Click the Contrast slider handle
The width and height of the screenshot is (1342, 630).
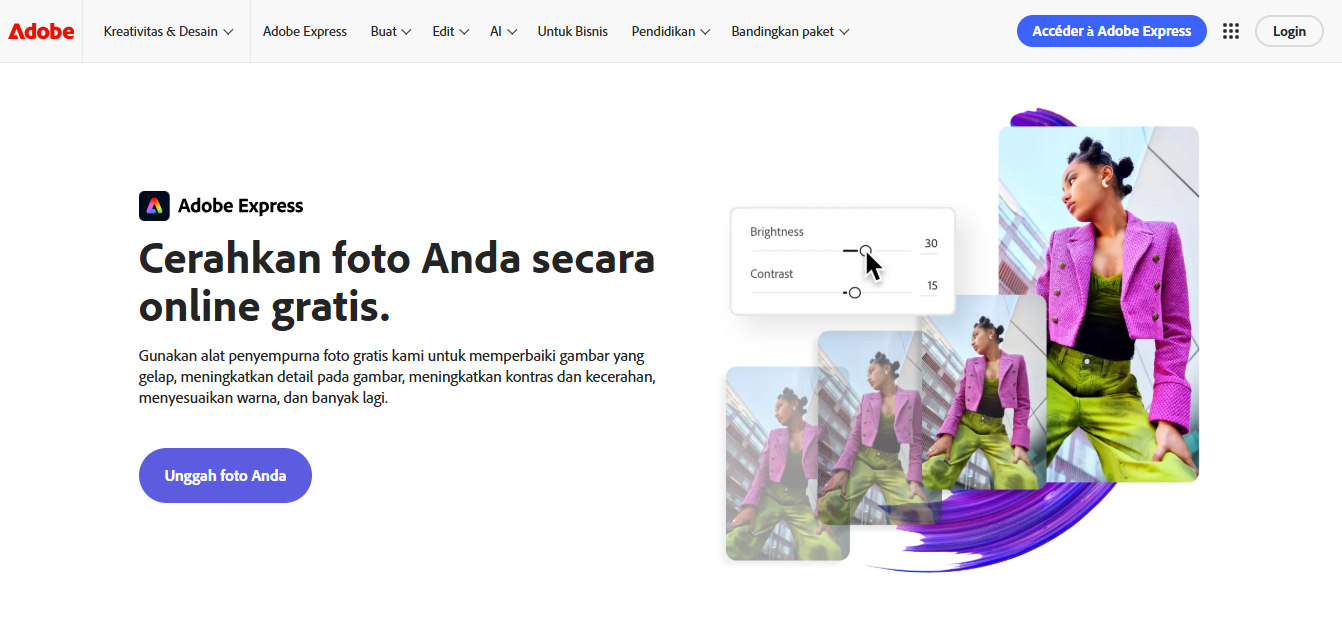(x=854, y=293)
